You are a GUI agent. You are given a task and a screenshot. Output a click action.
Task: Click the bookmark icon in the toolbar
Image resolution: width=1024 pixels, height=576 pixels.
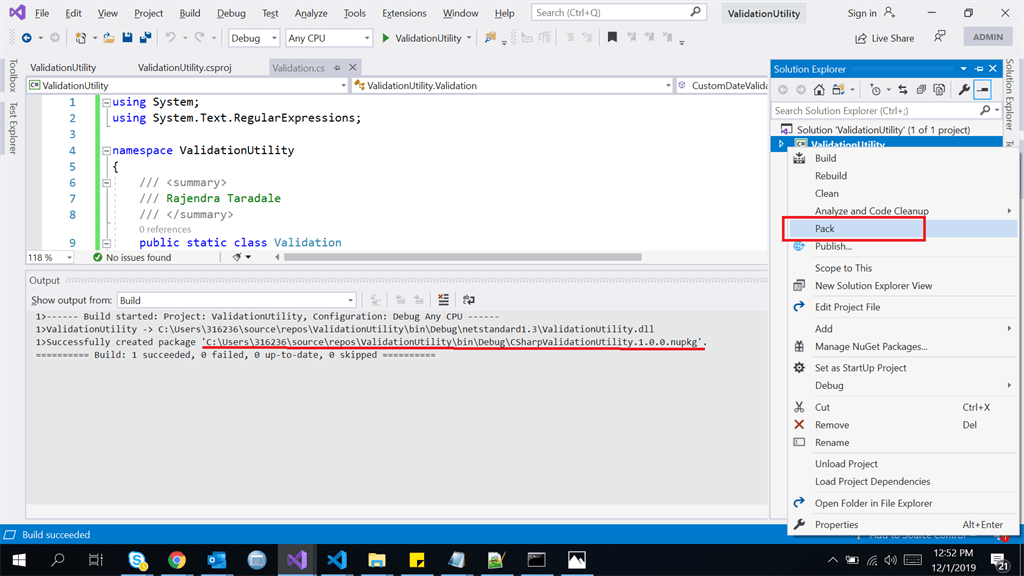point(612,38)
